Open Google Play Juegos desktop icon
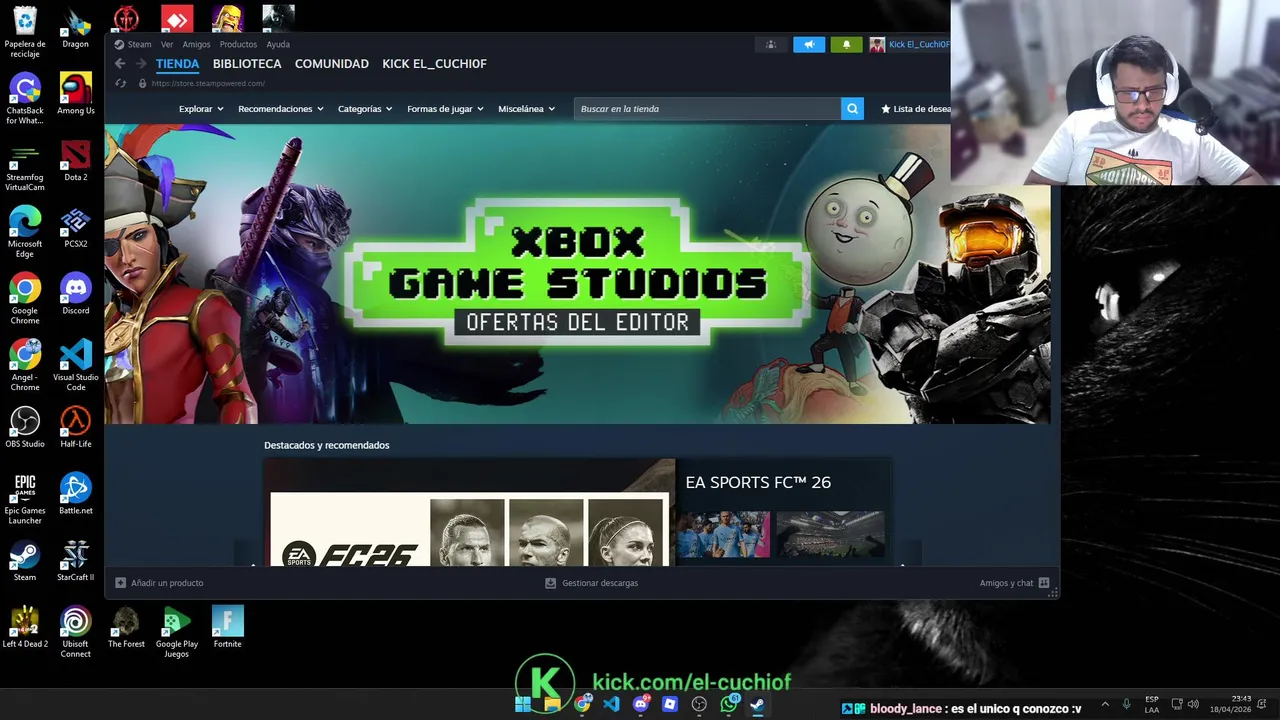Screen dimensions: 1280x720 [176, 633]
